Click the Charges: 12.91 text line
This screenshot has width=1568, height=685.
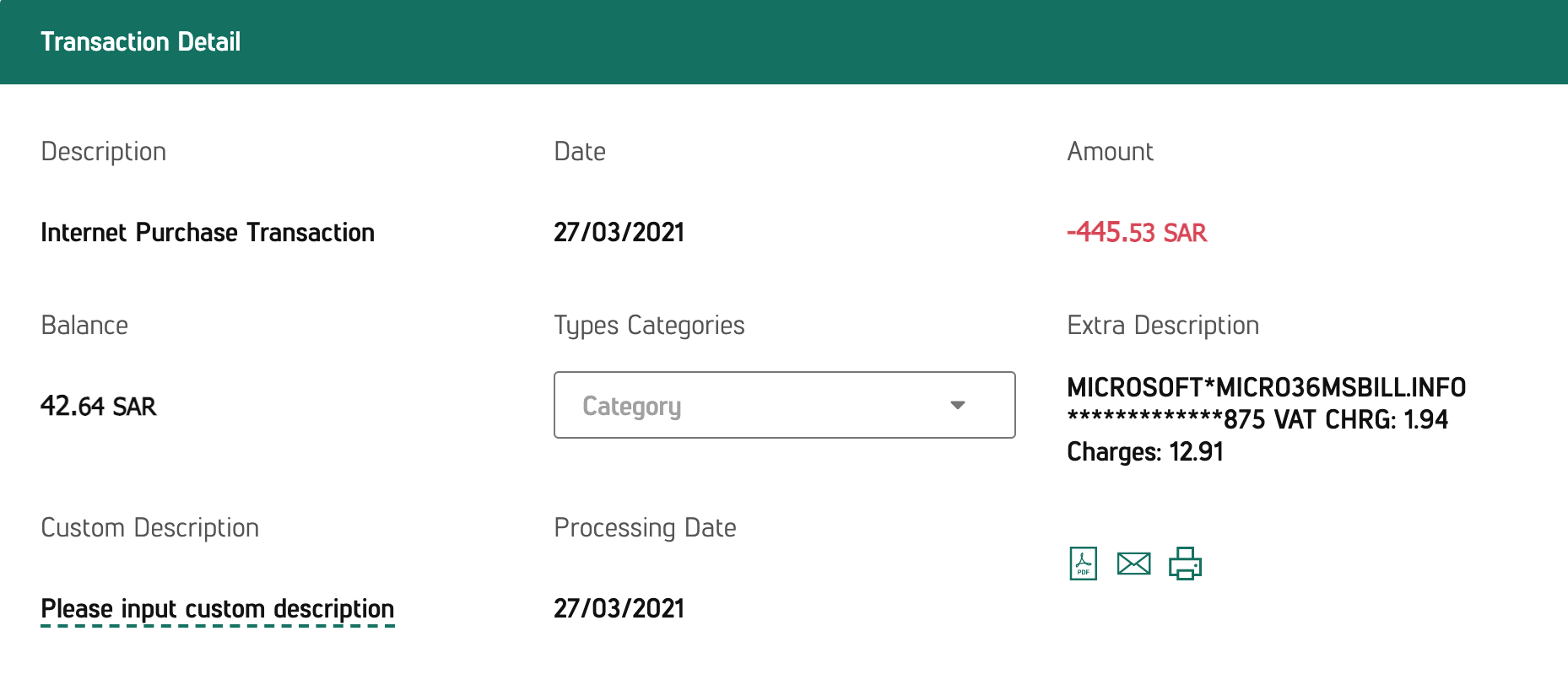(1145, 452)
